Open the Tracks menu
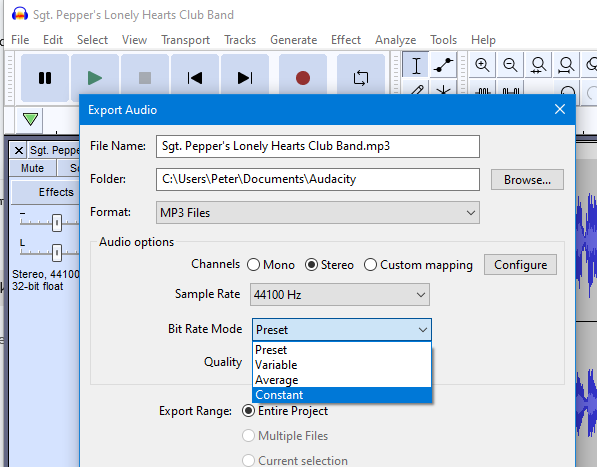Viewport: 597px width, 467px height. (240, 40)
